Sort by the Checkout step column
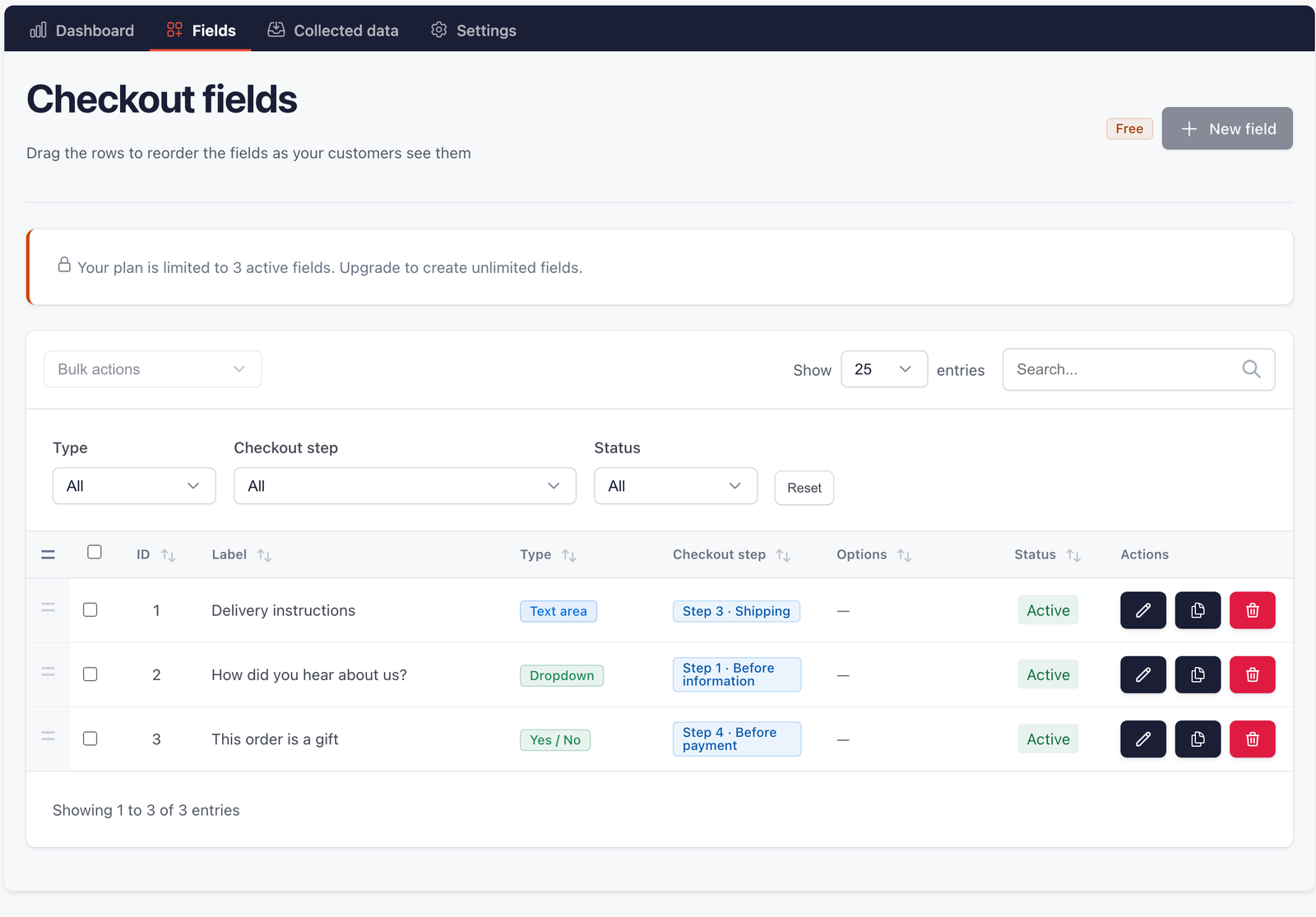Image resolution: width=1316 pixels, height=917 pixels. click(x=783, y=555)
